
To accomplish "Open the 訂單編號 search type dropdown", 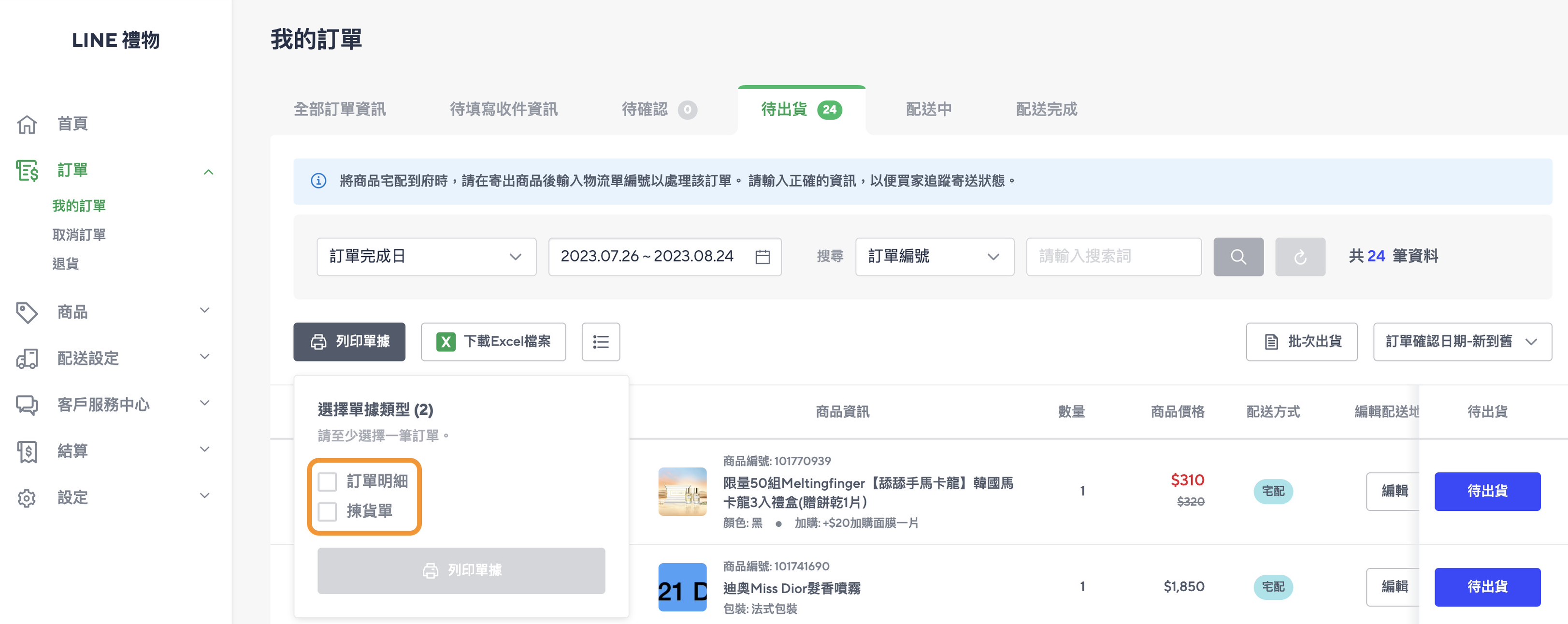I will tap(935, 256).
